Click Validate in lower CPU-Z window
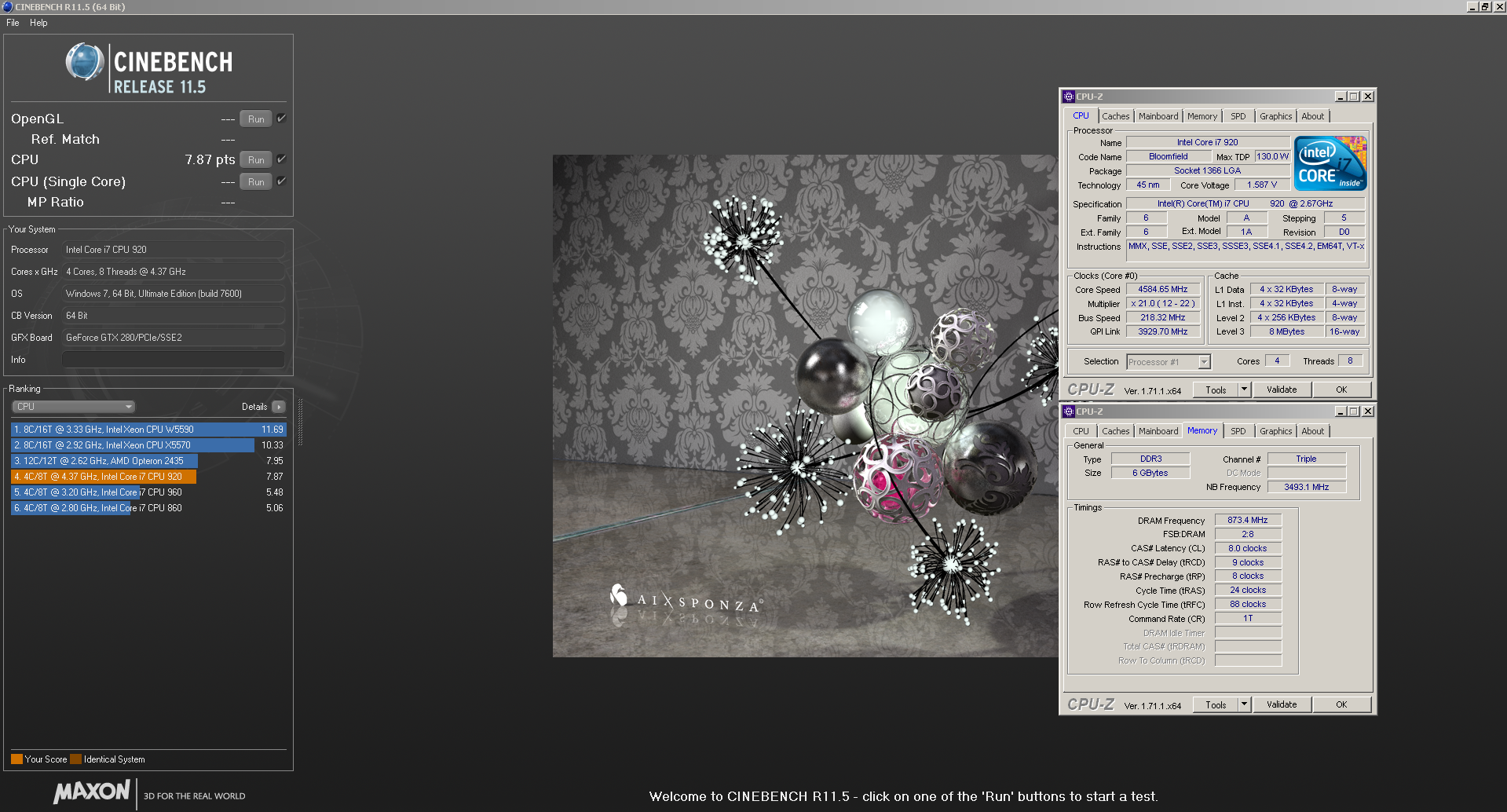The width and height of the screenshot is (1507, 812). pyautogui.click(x=1282, y=704)
